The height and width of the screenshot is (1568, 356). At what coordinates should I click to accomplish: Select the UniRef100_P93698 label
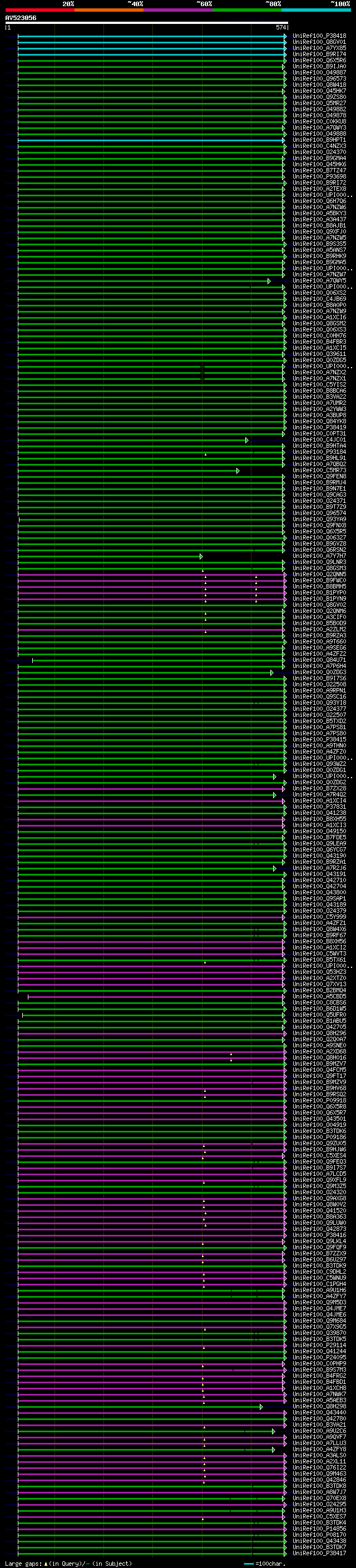point(319,176)
